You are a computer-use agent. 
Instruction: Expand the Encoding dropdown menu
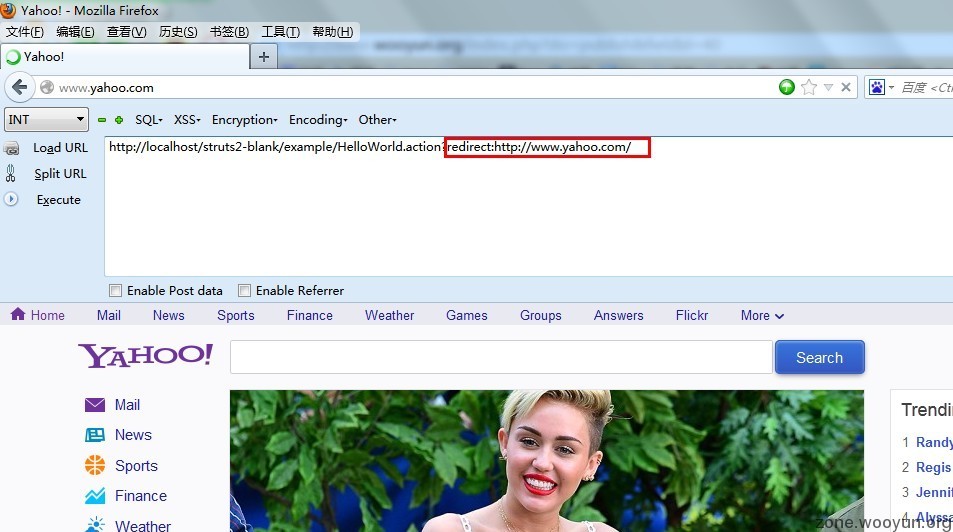click(x=318, y=120)
